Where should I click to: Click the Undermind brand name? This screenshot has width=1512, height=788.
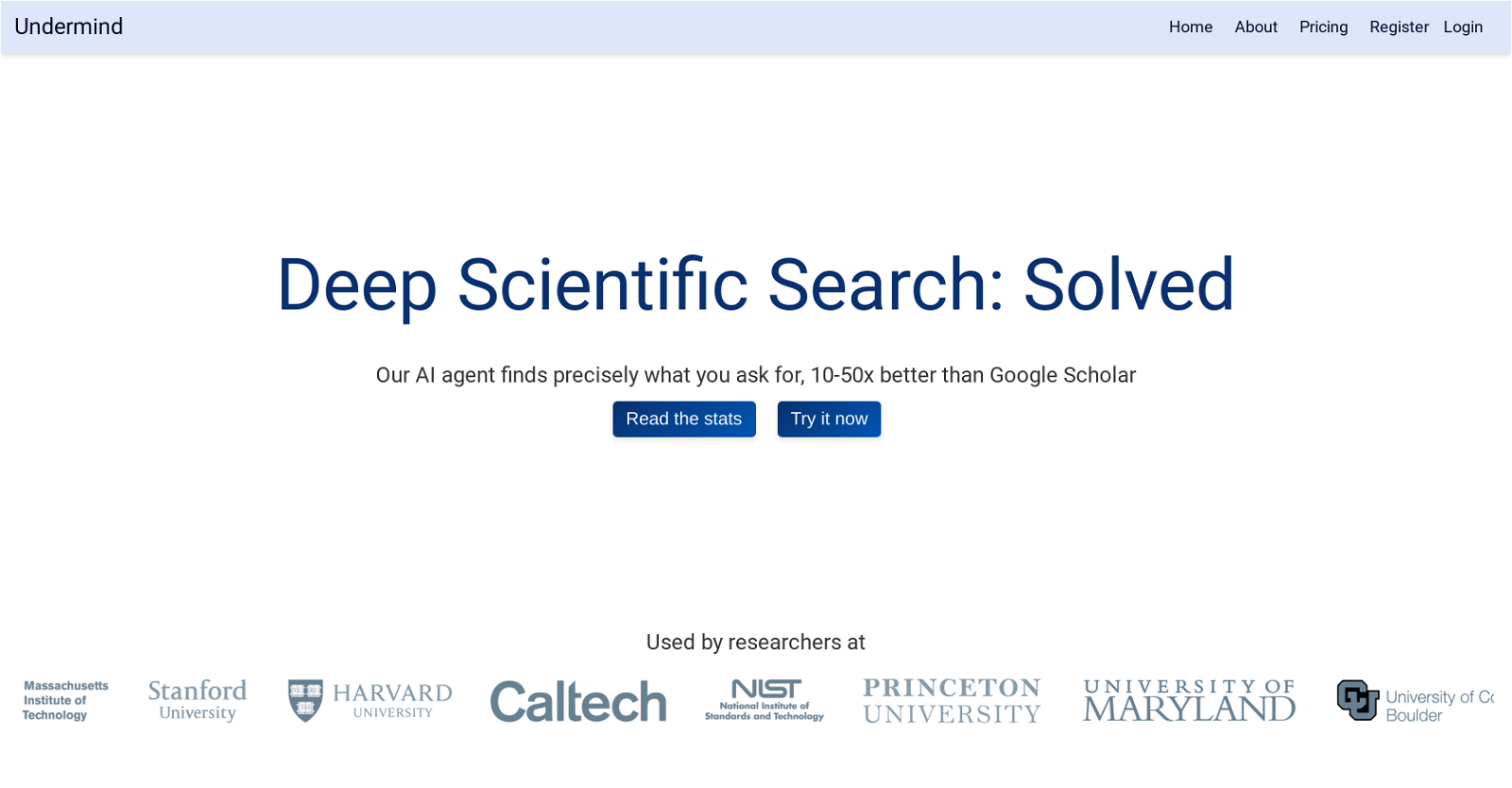click(x=69, y=26)
